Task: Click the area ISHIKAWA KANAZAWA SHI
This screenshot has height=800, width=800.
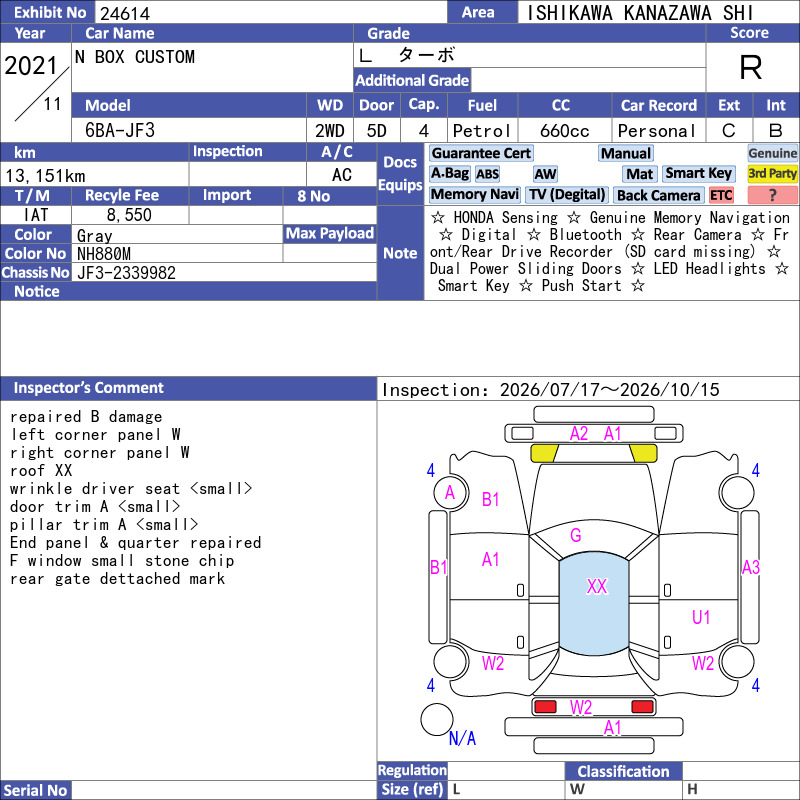Action: tap(640, 13)
